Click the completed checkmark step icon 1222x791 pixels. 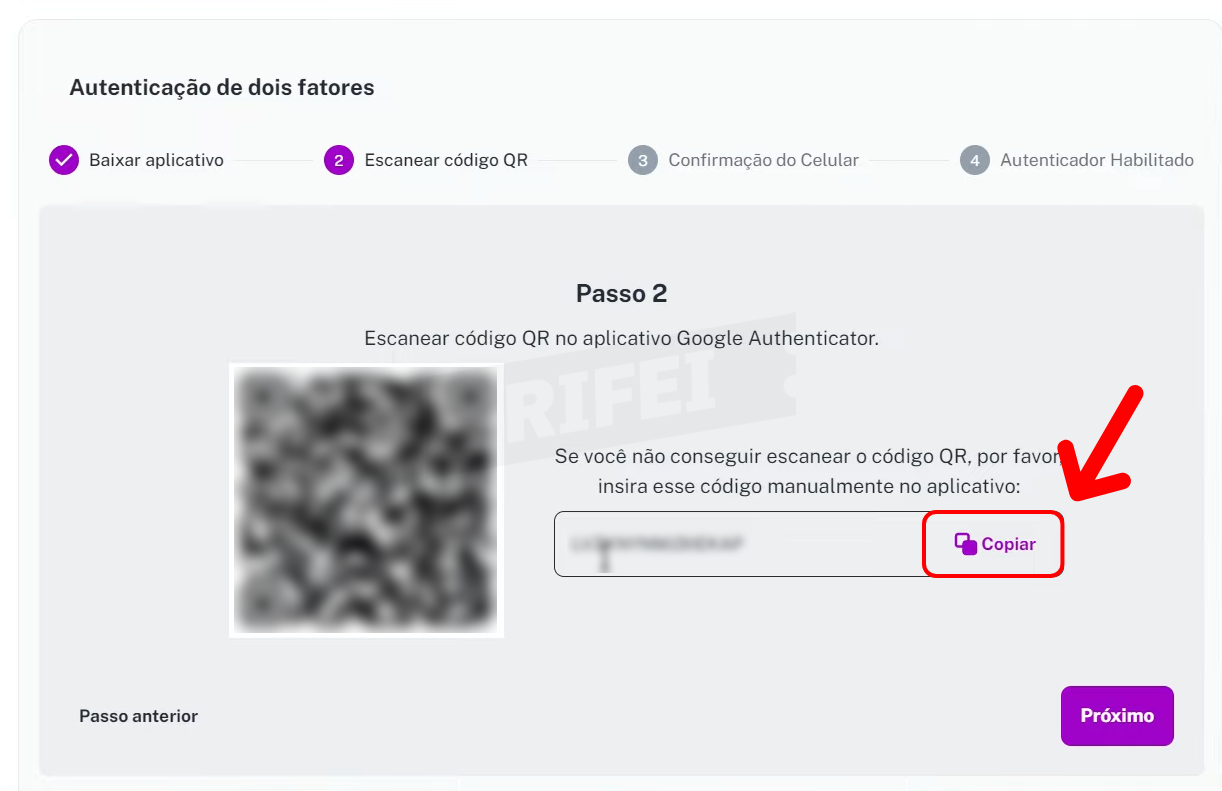pyautogui.click(x=64, y=160)
